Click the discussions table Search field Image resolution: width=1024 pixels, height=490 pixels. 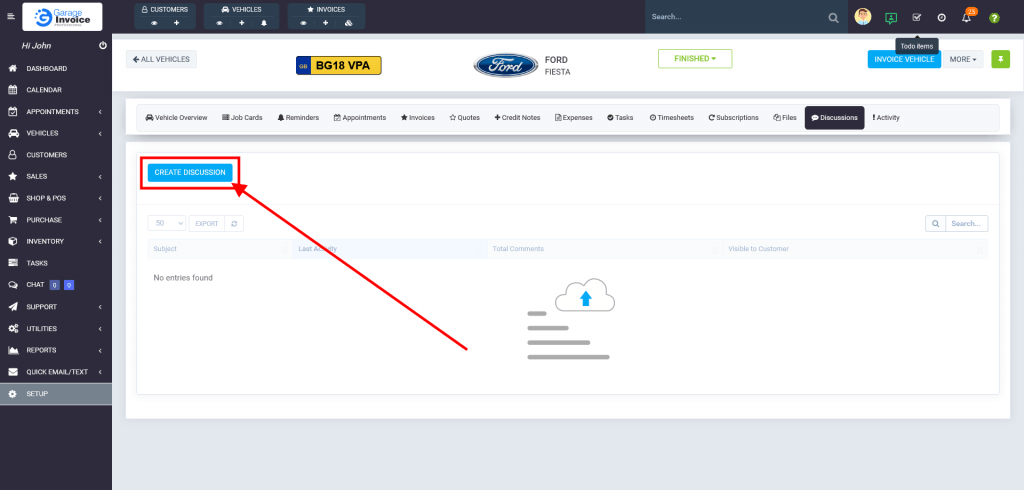[x=967, y=223]
